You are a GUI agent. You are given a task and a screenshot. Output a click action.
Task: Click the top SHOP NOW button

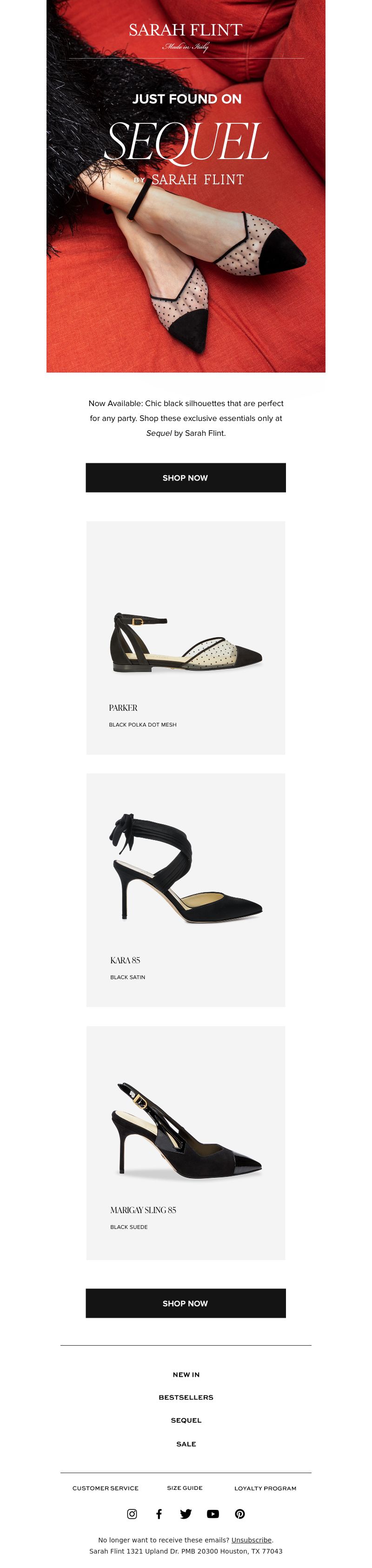(x=186, y=478)
